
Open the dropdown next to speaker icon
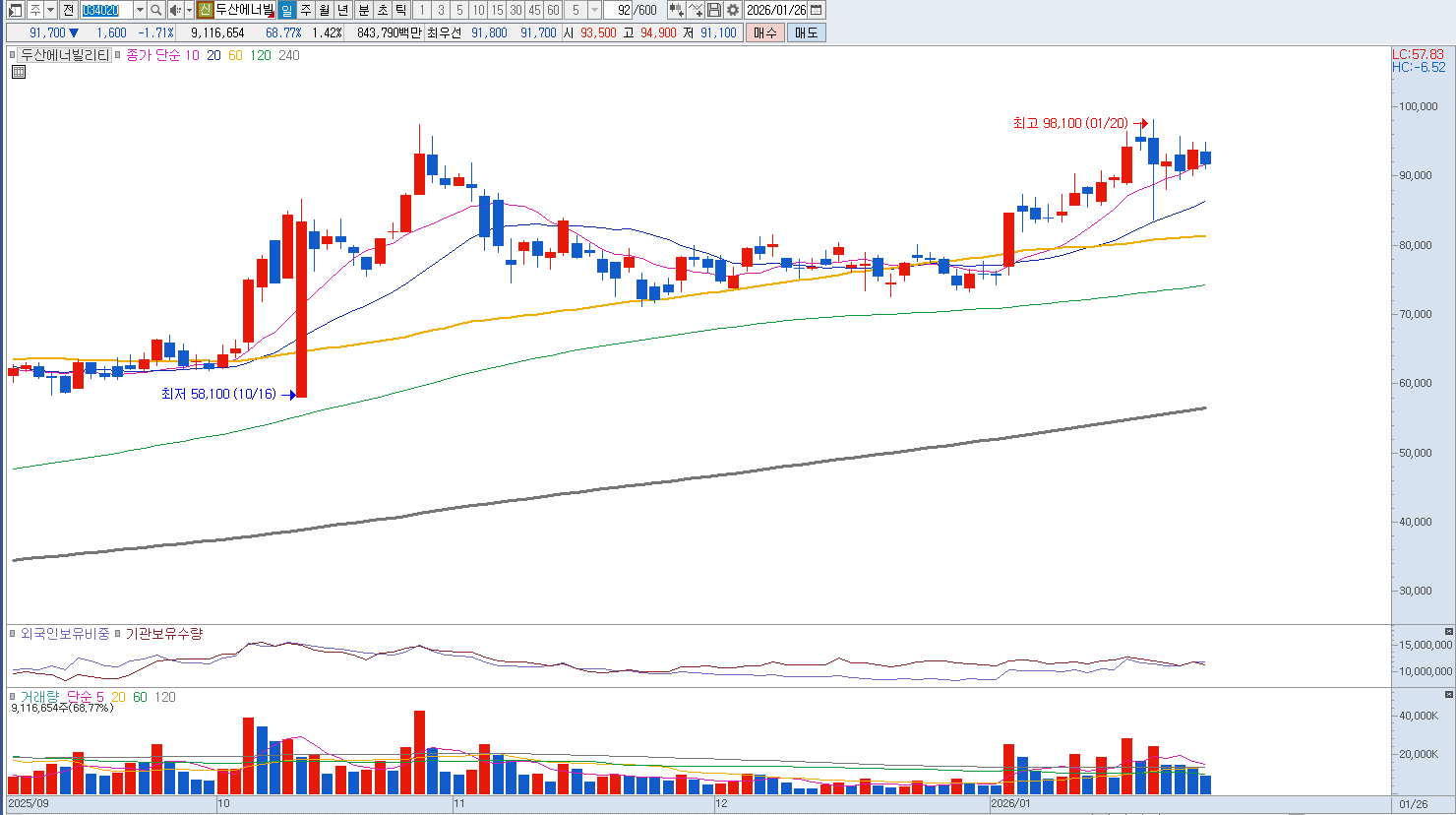189,10
